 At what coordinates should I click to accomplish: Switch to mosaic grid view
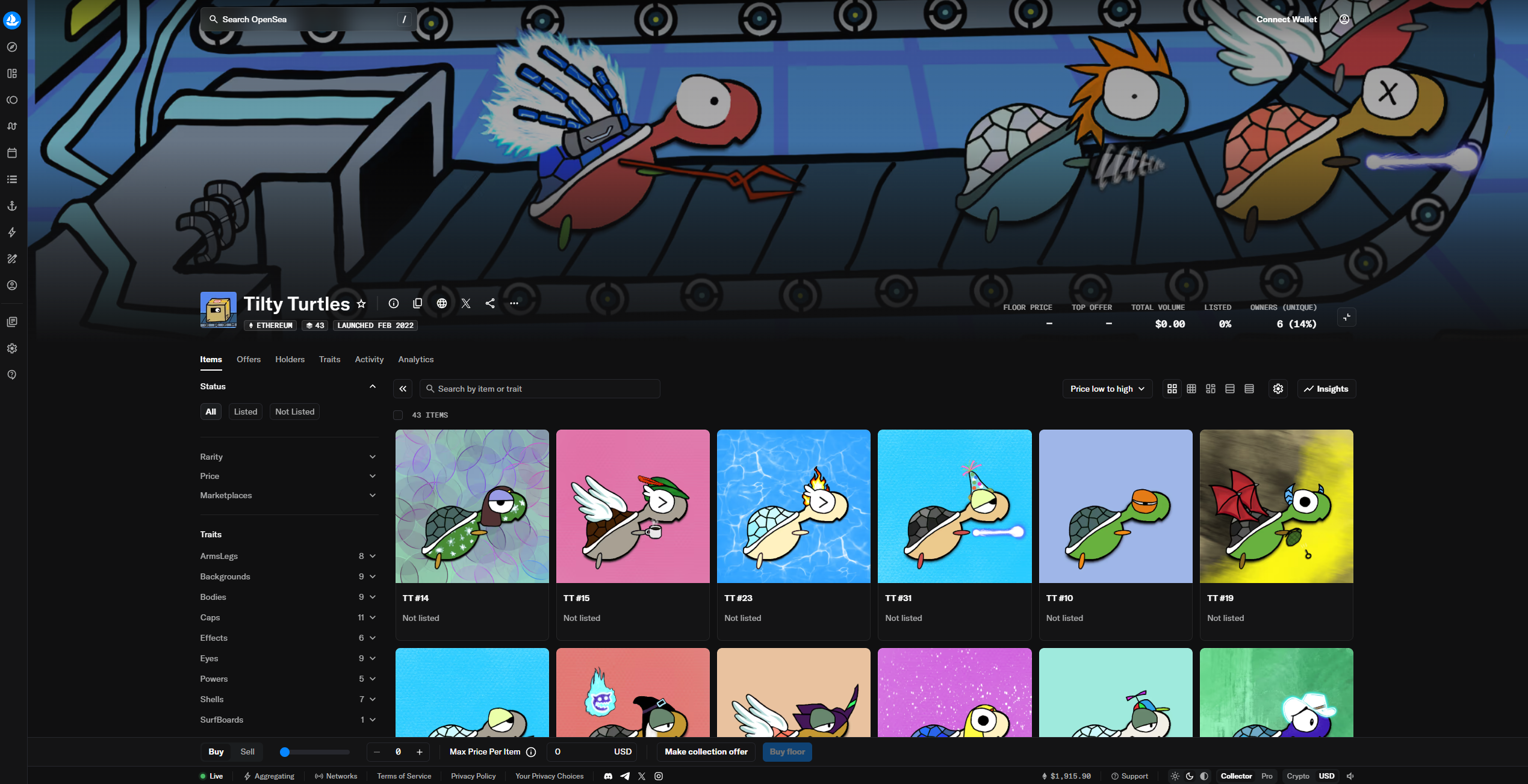coord(1211,389)
